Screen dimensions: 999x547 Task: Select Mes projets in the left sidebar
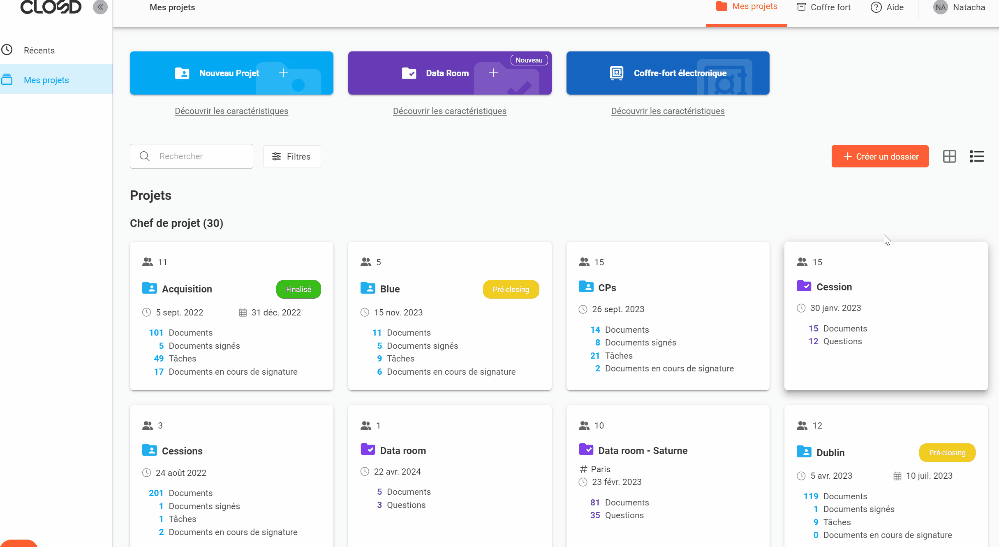point(46,80)
